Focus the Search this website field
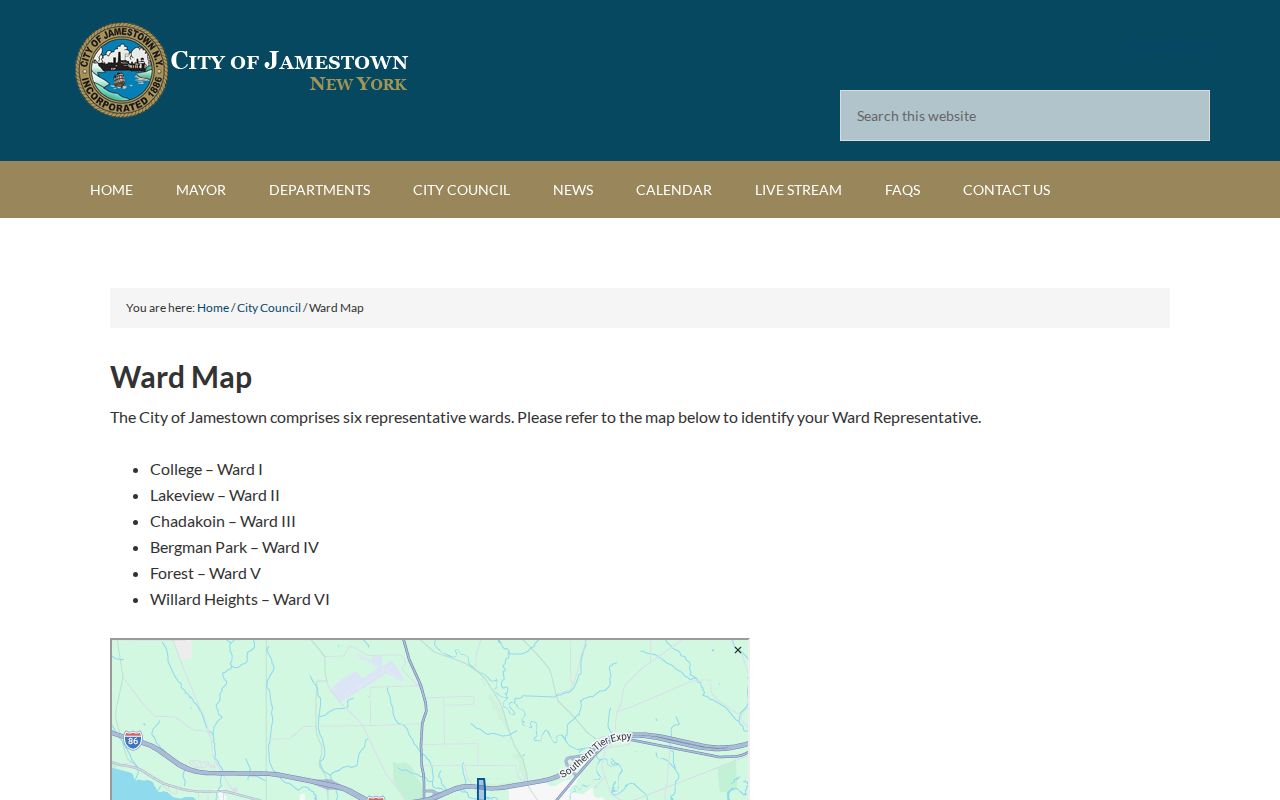The height and width of the screenshot is (800, 1280). click(x=1025, y=116)
